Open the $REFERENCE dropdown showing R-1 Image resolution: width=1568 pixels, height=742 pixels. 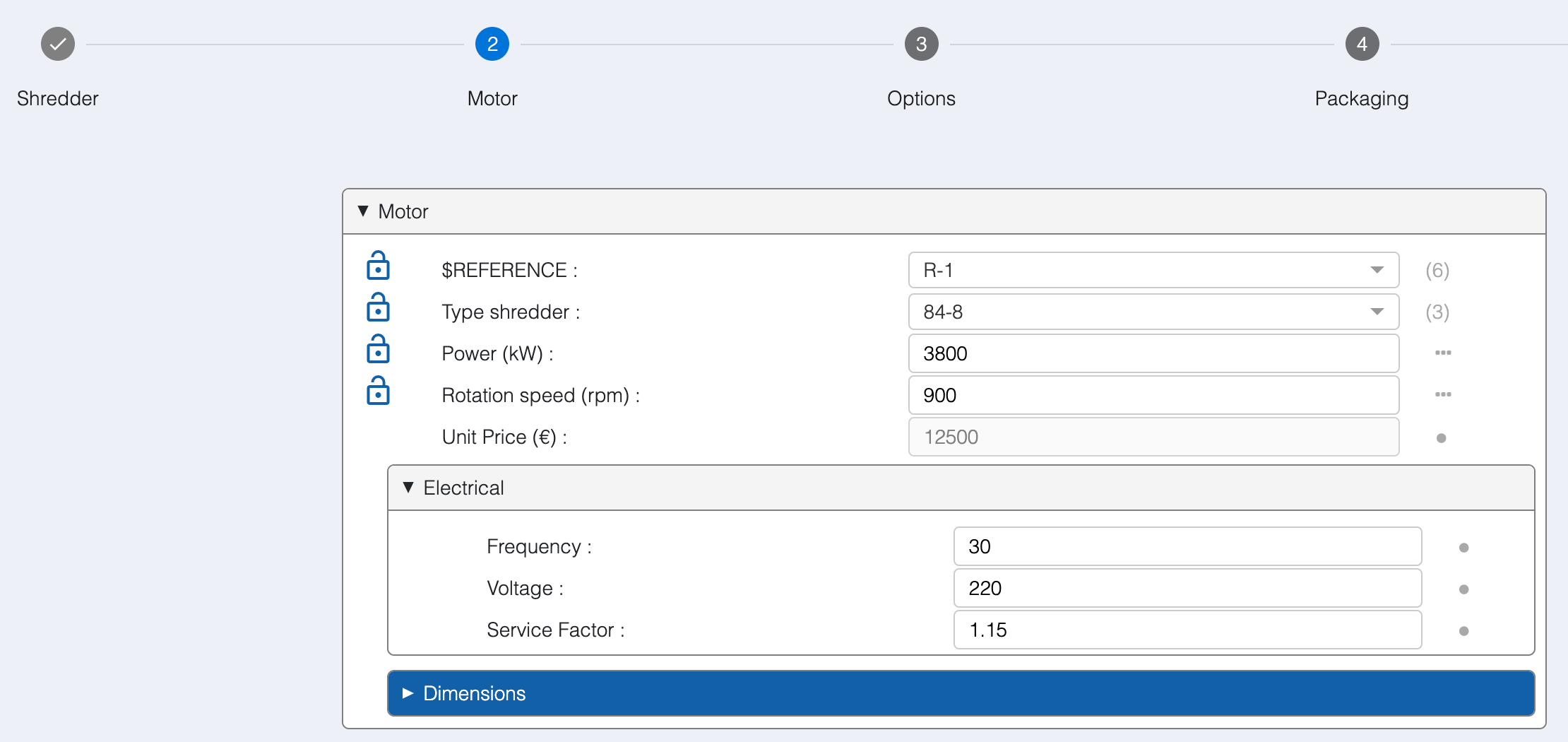tap(1376, 270)
